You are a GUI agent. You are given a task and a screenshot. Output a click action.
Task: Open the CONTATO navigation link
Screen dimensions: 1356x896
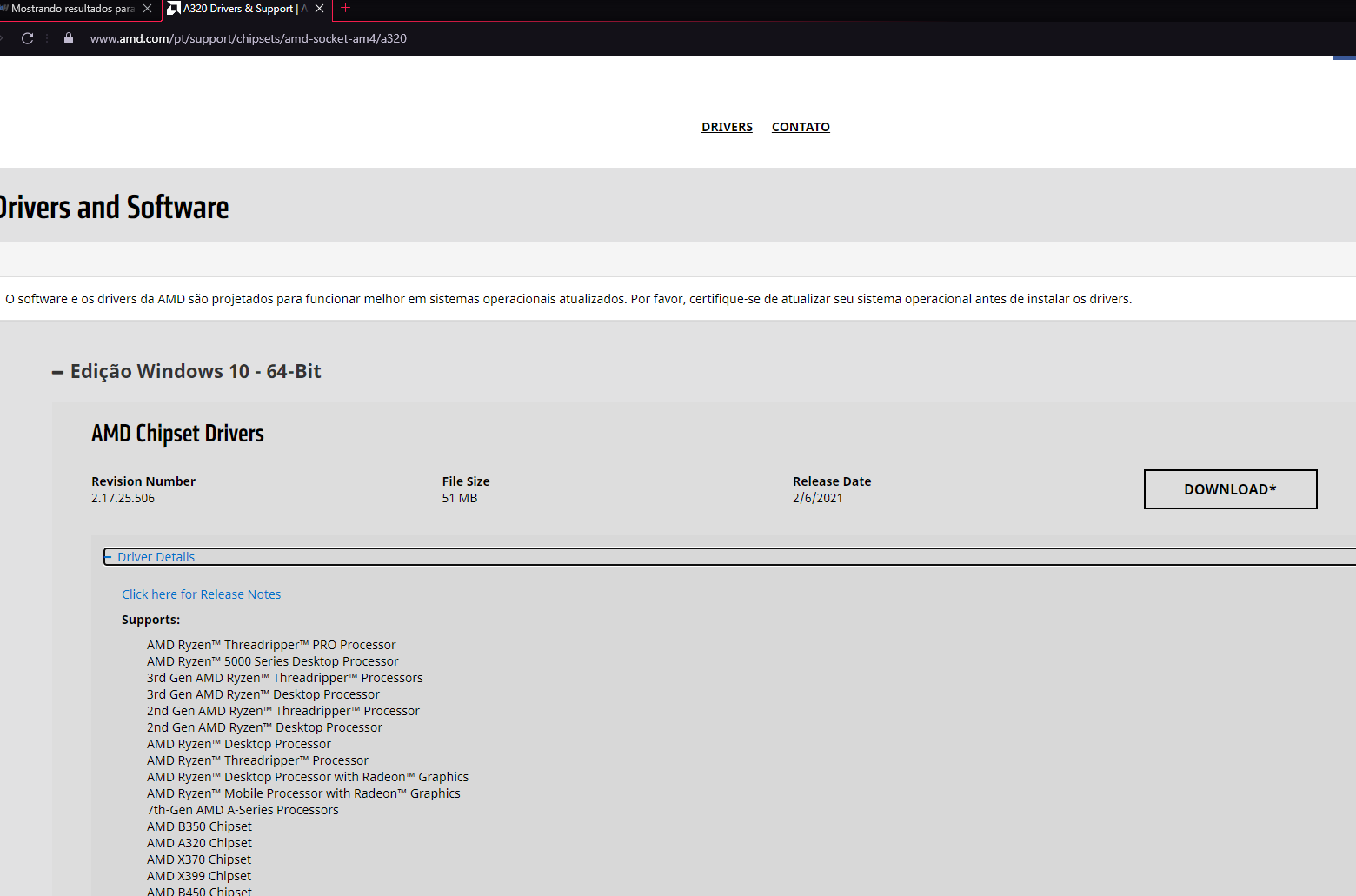click(x=801, y=127)
